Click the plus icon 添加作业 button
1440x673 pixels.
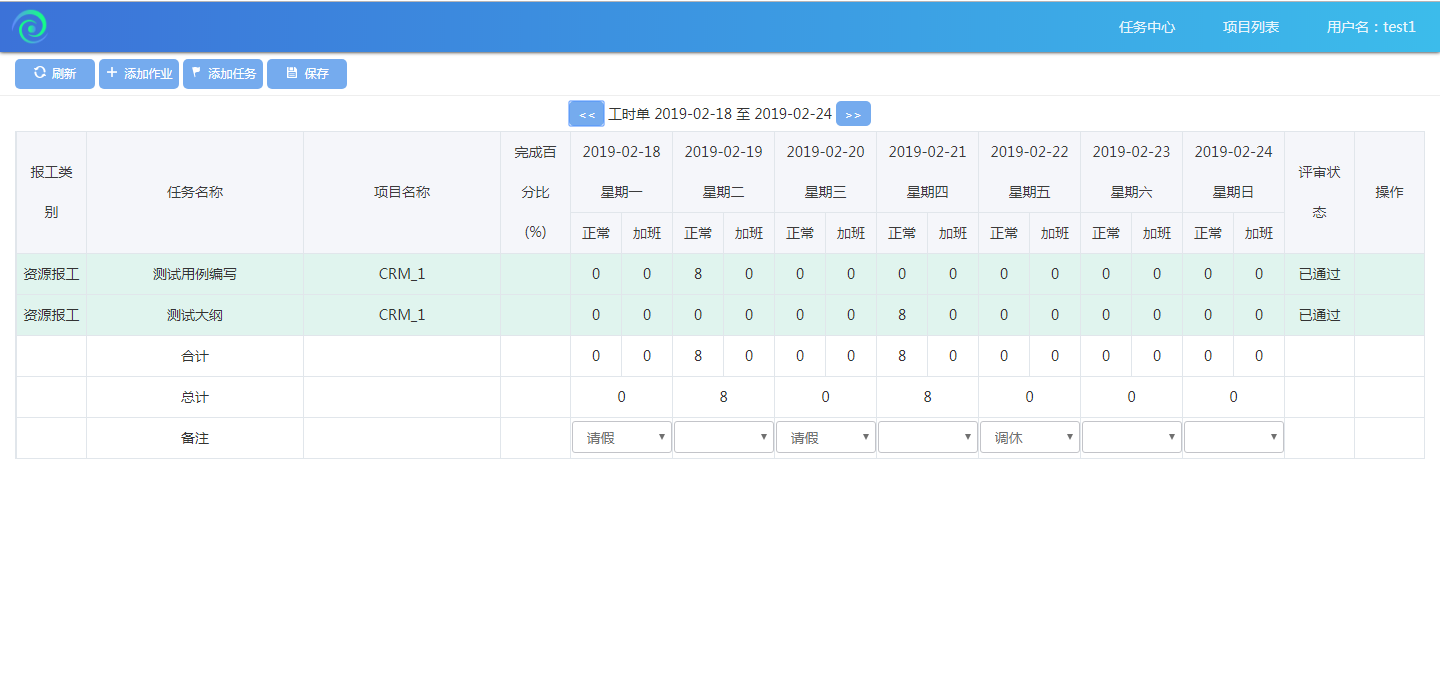pos(139,74)
